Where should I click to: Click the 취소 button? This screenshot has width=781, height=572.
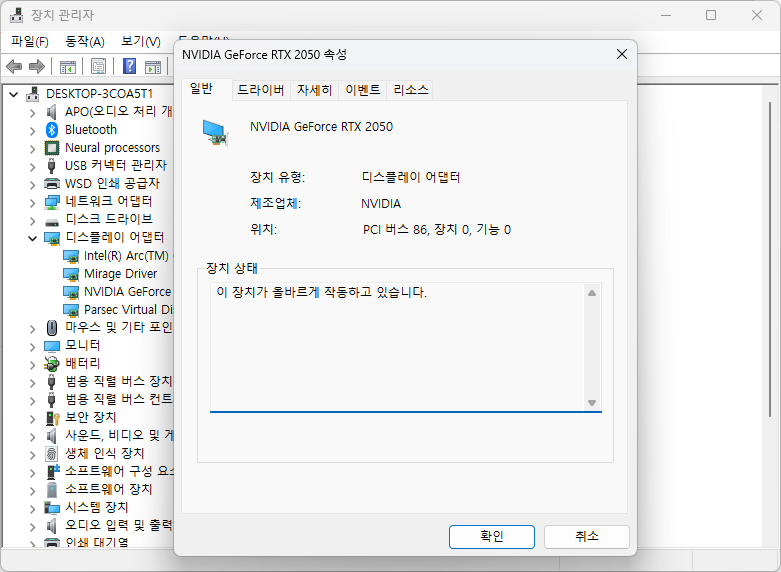click(587, 537)
